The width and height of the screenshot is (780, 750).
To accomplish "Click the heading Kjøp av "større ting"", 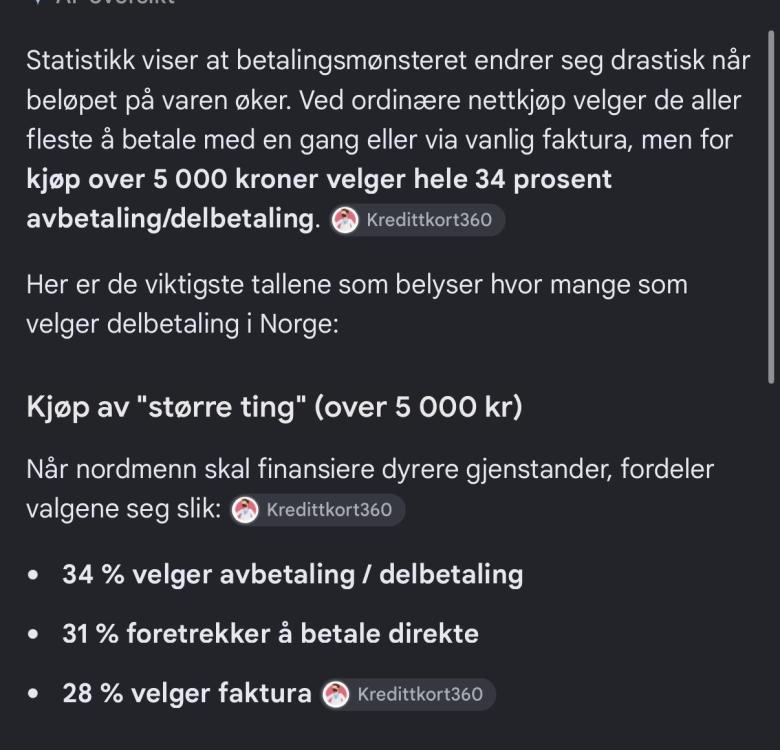I will point(275,407).
